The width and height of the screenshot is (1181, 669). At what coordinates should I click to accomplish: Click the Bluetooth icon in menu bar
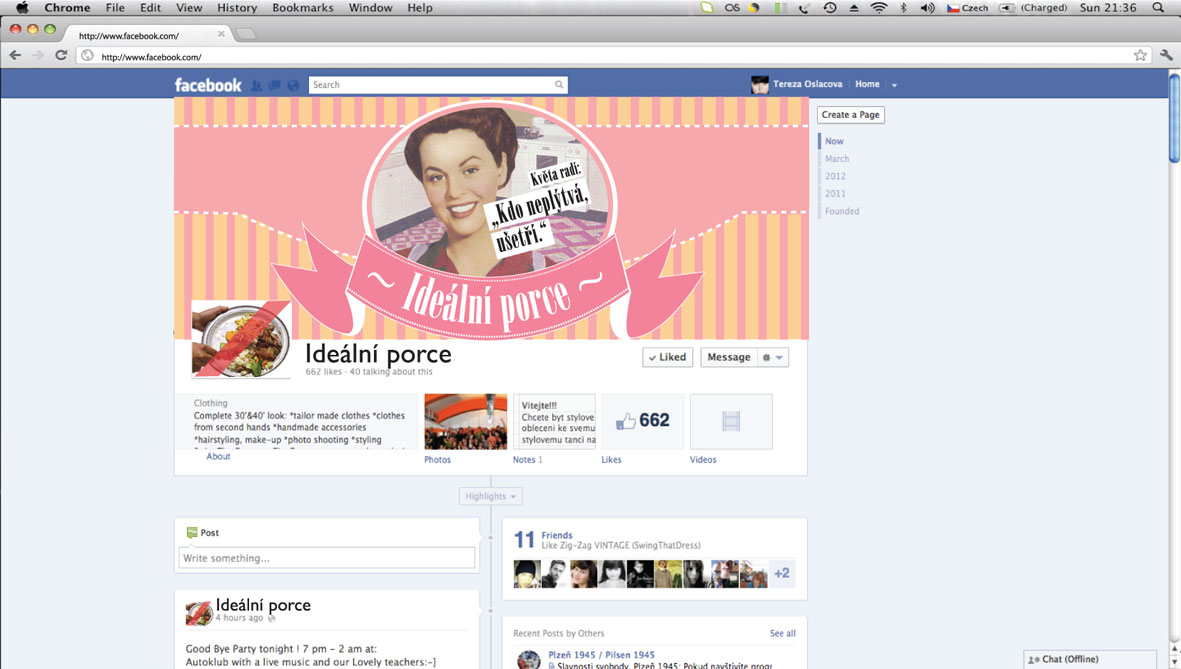pos(904,8)
